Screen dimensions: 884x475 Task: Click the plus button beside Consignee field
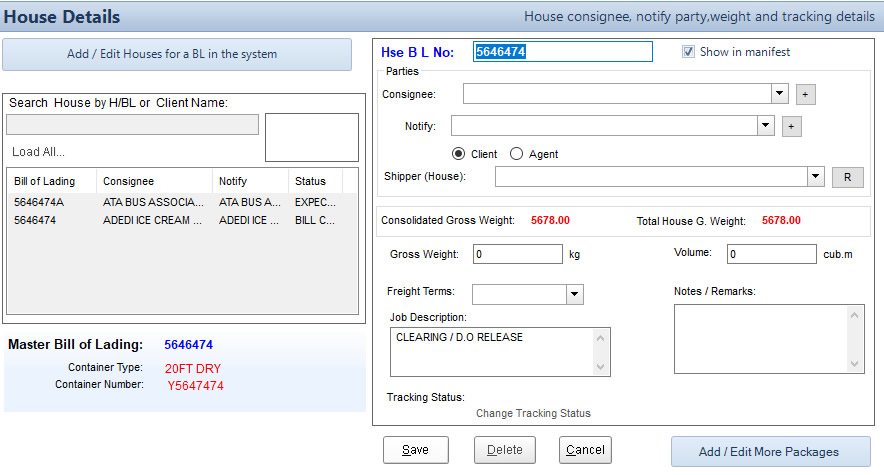[806, 94]
